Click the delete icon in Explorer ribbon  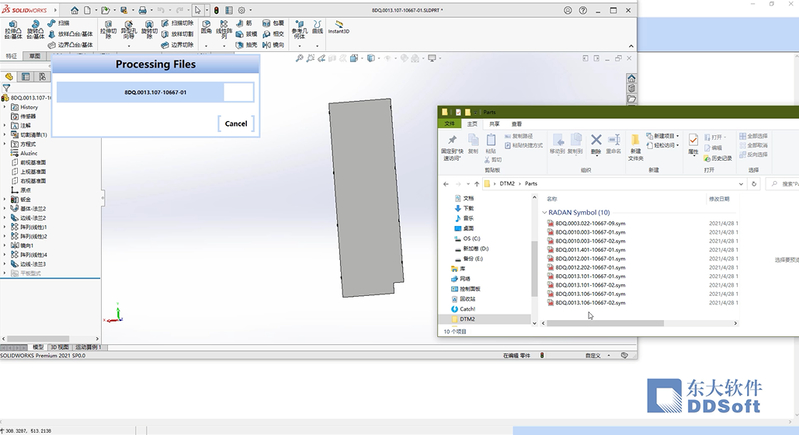(596, 142)
